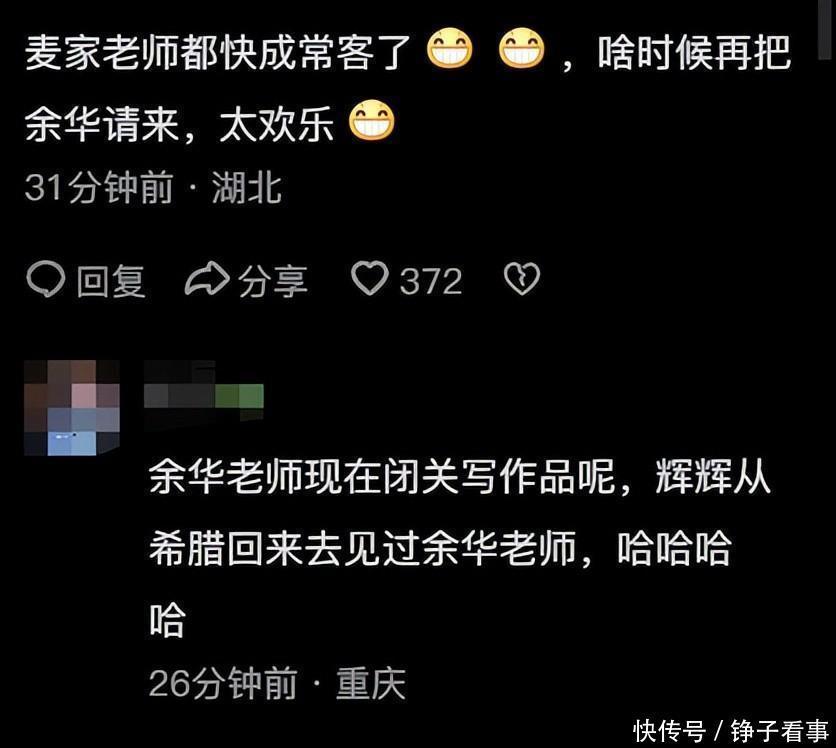The height and width of the screenshot is (748, 836).
Task: Click the 31分钟前 timestamp
Action: click(x=99, y=187)
